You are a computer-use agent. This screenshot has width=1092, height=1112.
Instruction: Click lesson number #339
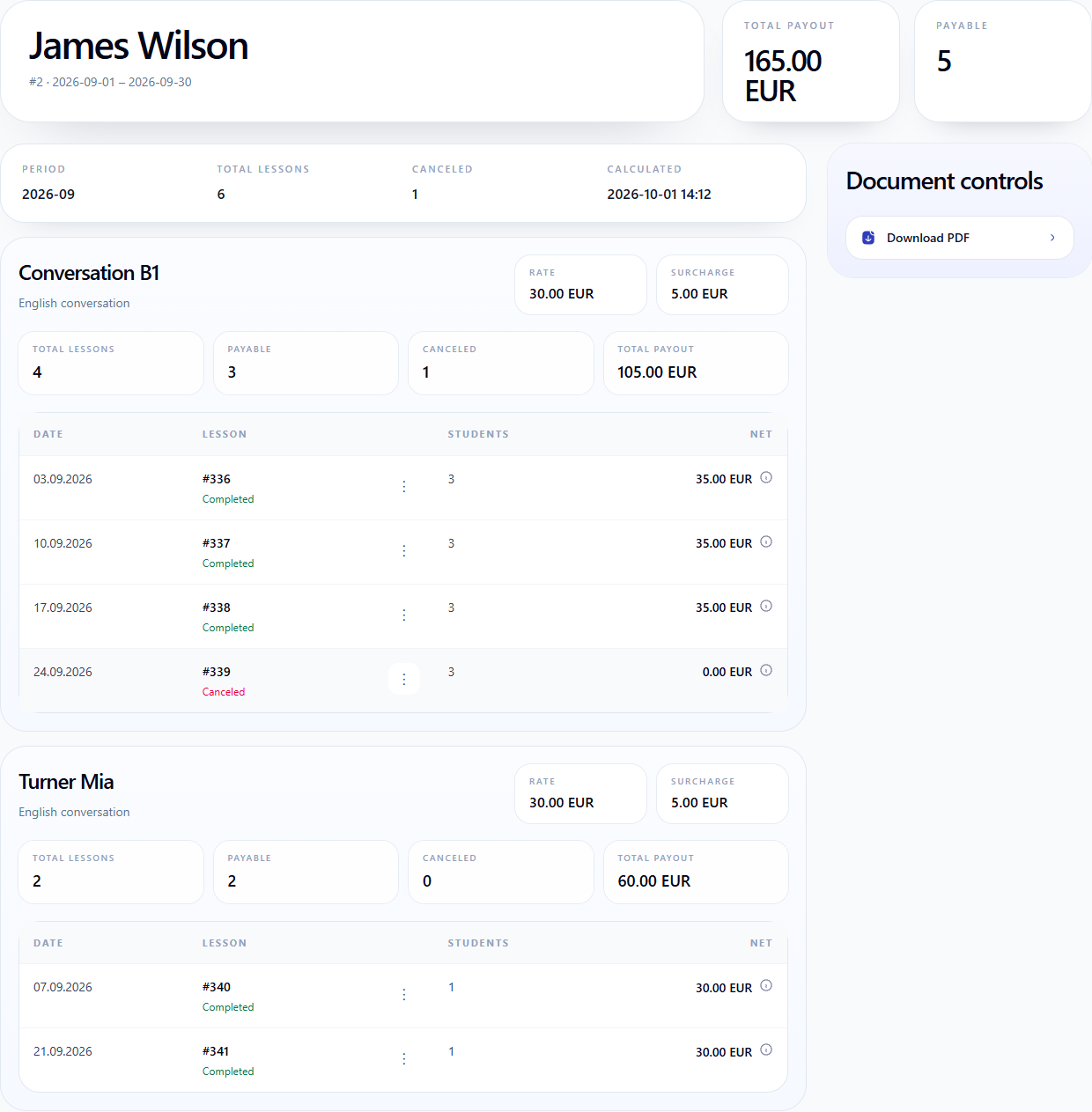[217, 673]
